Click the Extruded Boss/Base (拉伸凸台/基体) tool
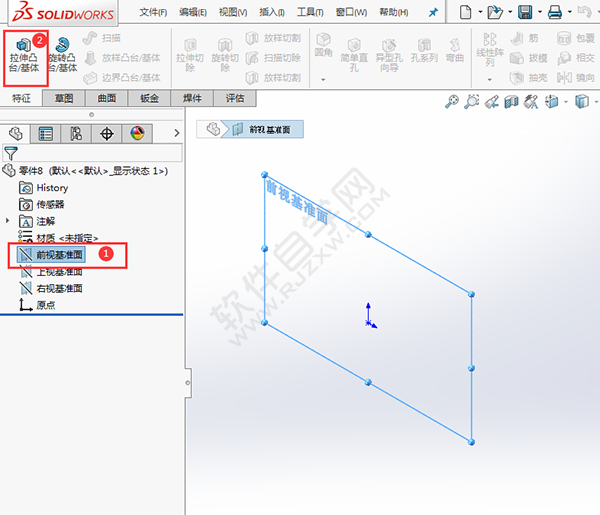Screen dimensions: 600x515 click(x=24, y=55)
